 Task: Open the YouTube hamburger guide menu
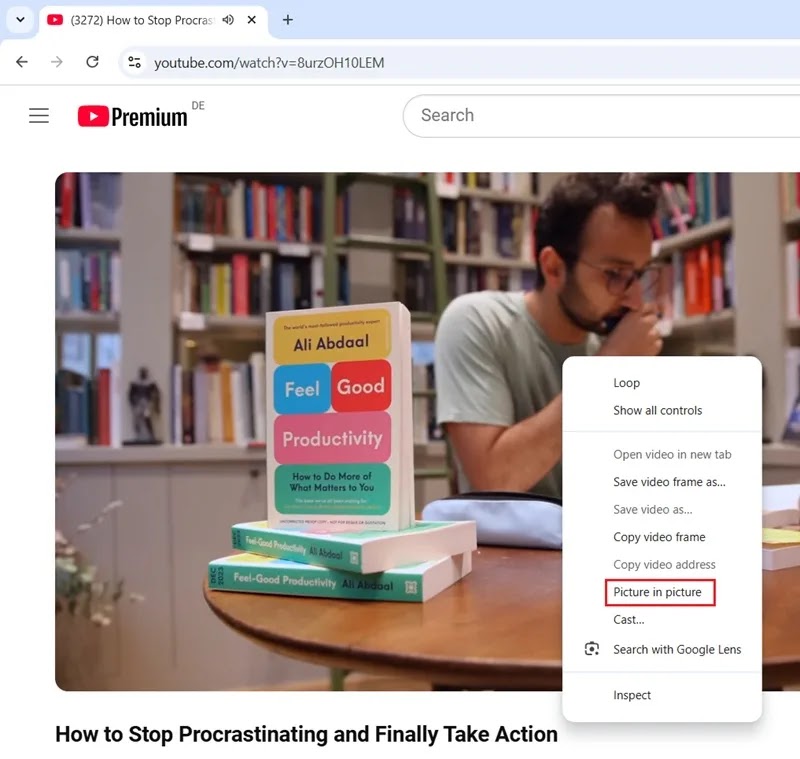[x=39, y=116]
